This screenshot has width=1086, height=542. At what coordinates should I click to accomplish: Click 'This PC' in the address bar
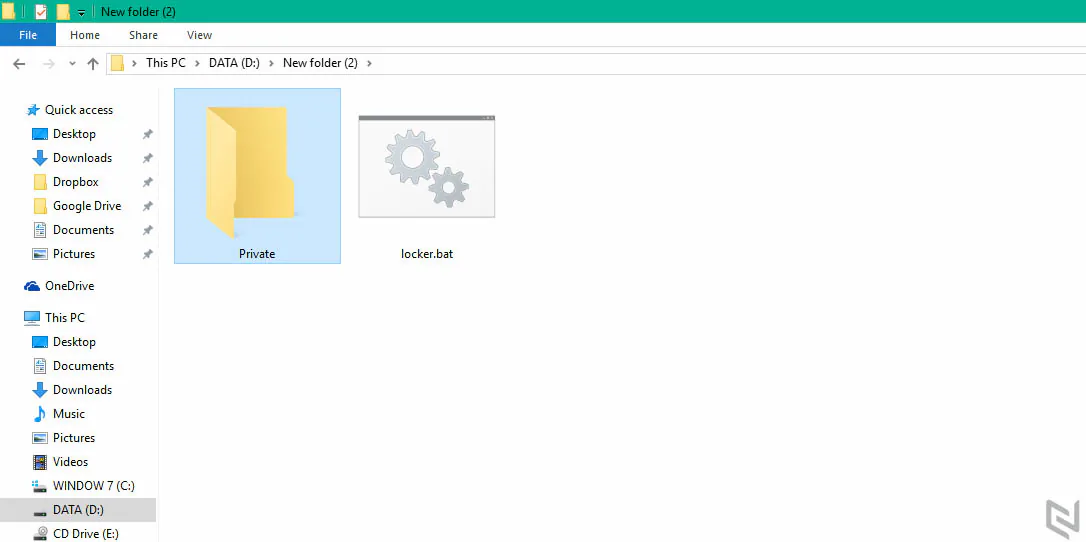click(166, 63)
